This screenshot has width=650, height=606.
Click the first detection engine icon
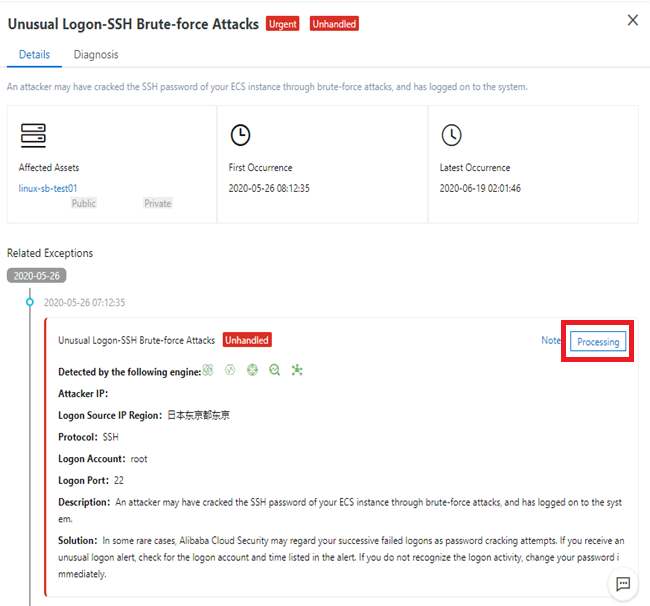pyautogui.click(x=208, y=370)
